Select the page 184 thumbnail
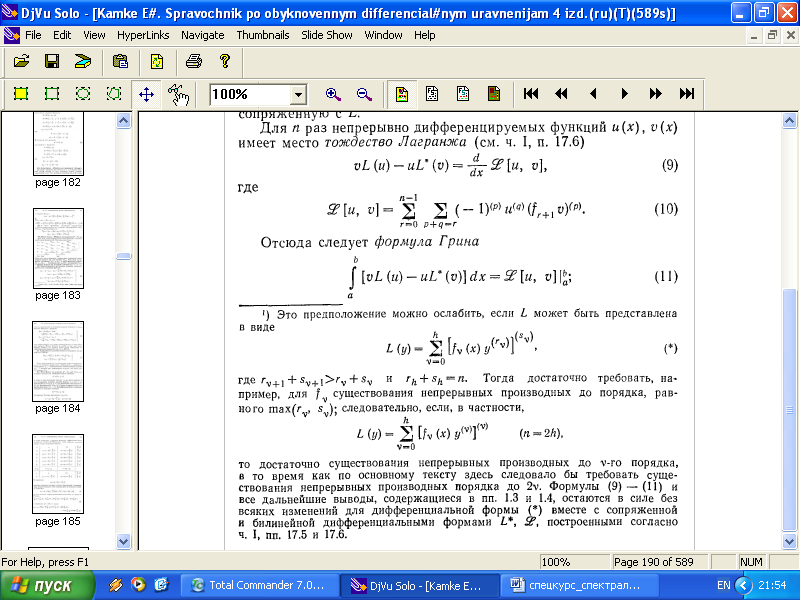This screenshot has height=600, width=800. (x=58, y=362)
